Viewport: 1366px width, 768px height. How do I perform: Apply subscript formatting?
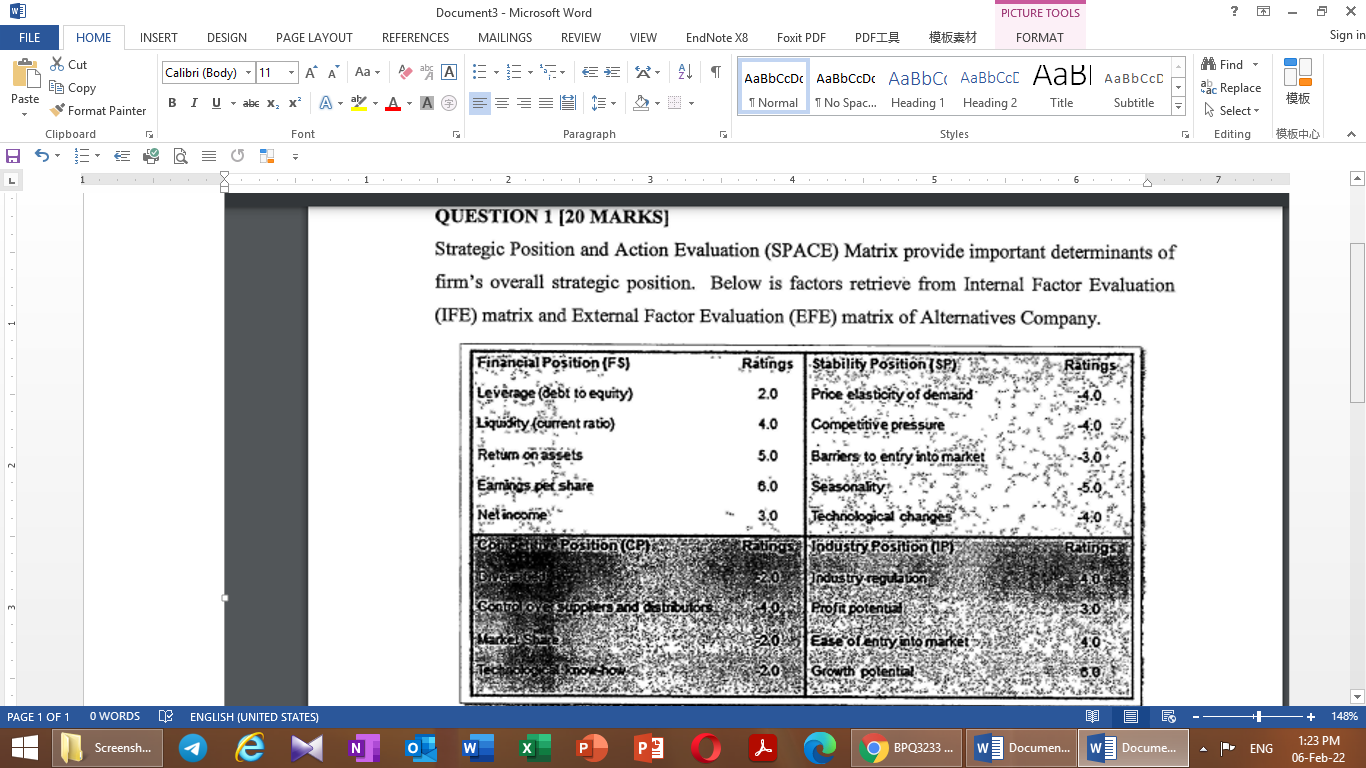click(273, 103)
